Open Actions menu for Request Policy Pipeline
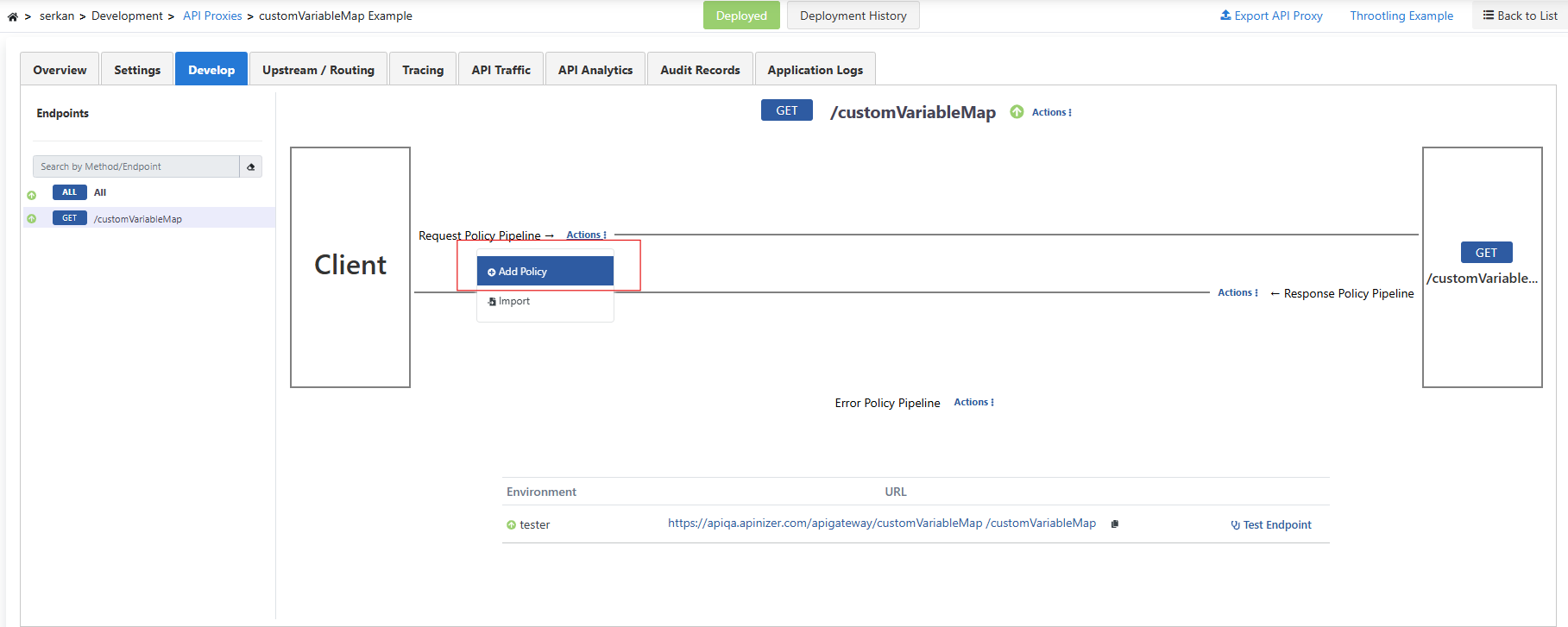 tap(586, 235)
